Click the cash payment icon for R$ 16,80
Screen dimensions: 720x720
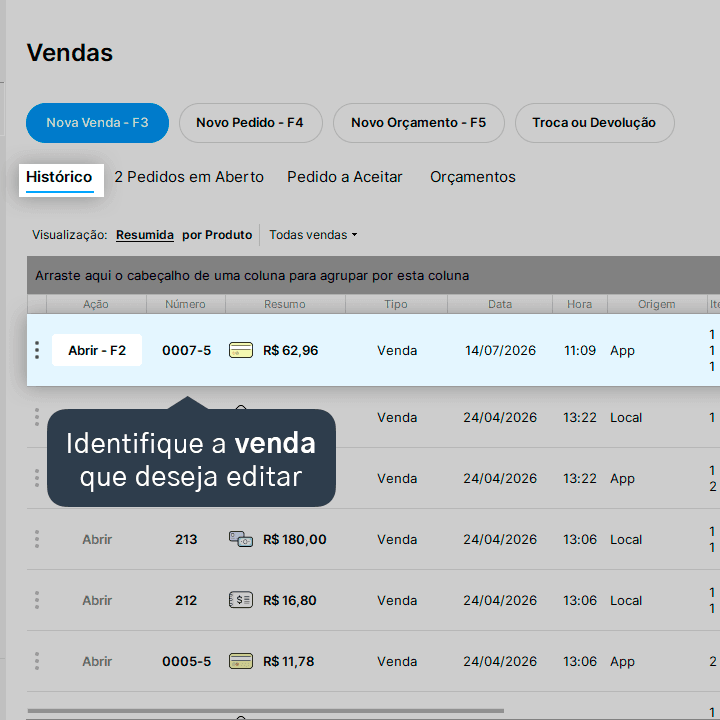[x=241, y=600]
